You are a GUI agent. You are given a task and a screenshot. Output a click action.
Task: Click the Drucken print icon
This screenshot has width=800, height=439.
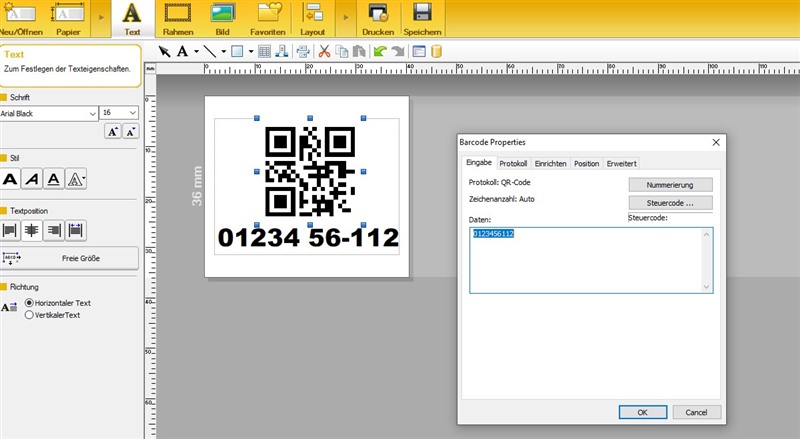click(378, 17)
